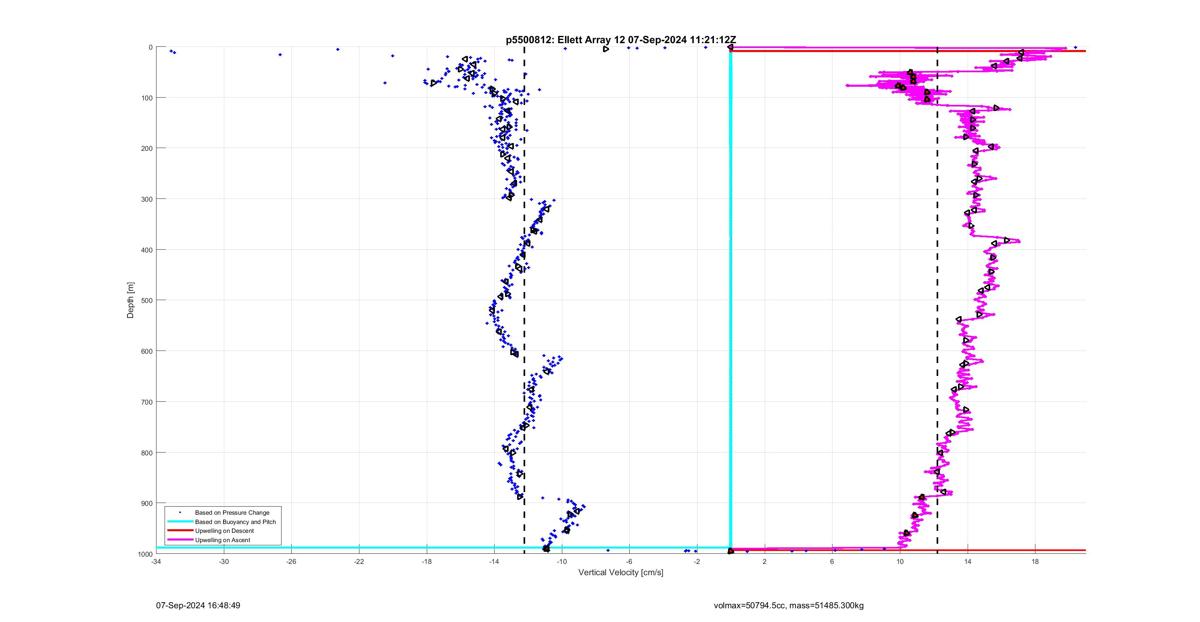Viewport: 1200px width, 622px height.
Task: Click legend entry 'Upwelling on Ascent'
Action: [x=223, y=540]
